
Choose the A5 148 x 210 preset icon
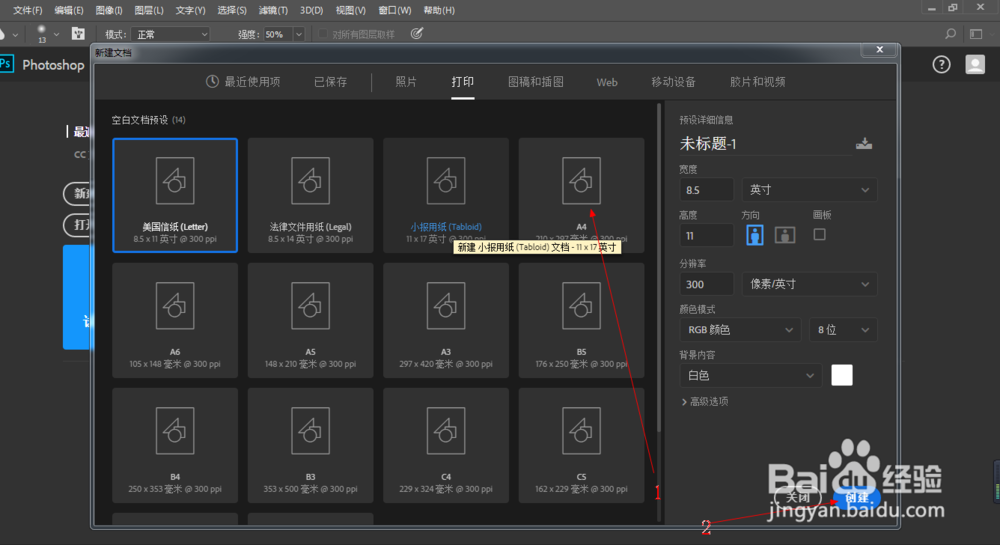(x=311, y=307)
